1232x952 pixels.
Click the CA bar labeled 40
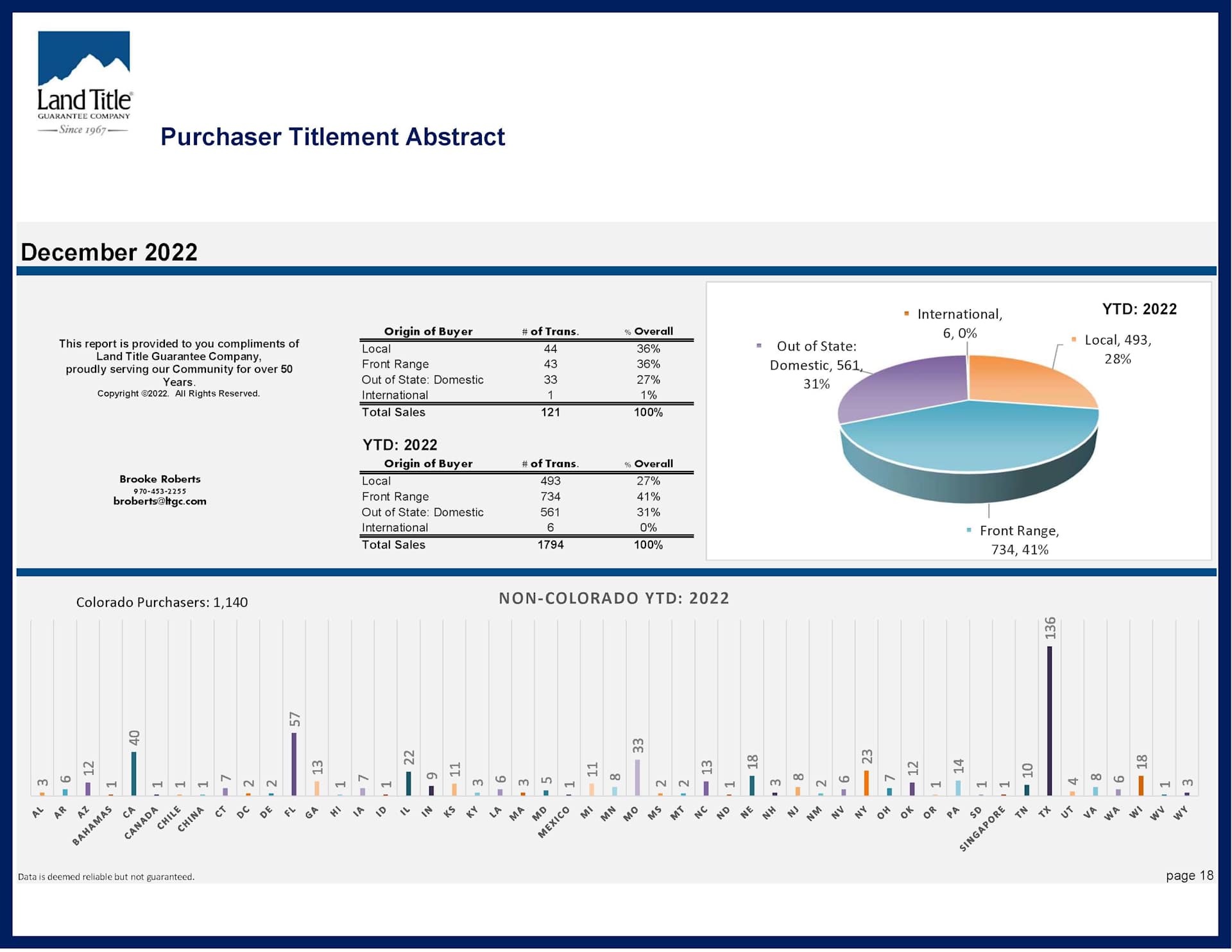133,773
